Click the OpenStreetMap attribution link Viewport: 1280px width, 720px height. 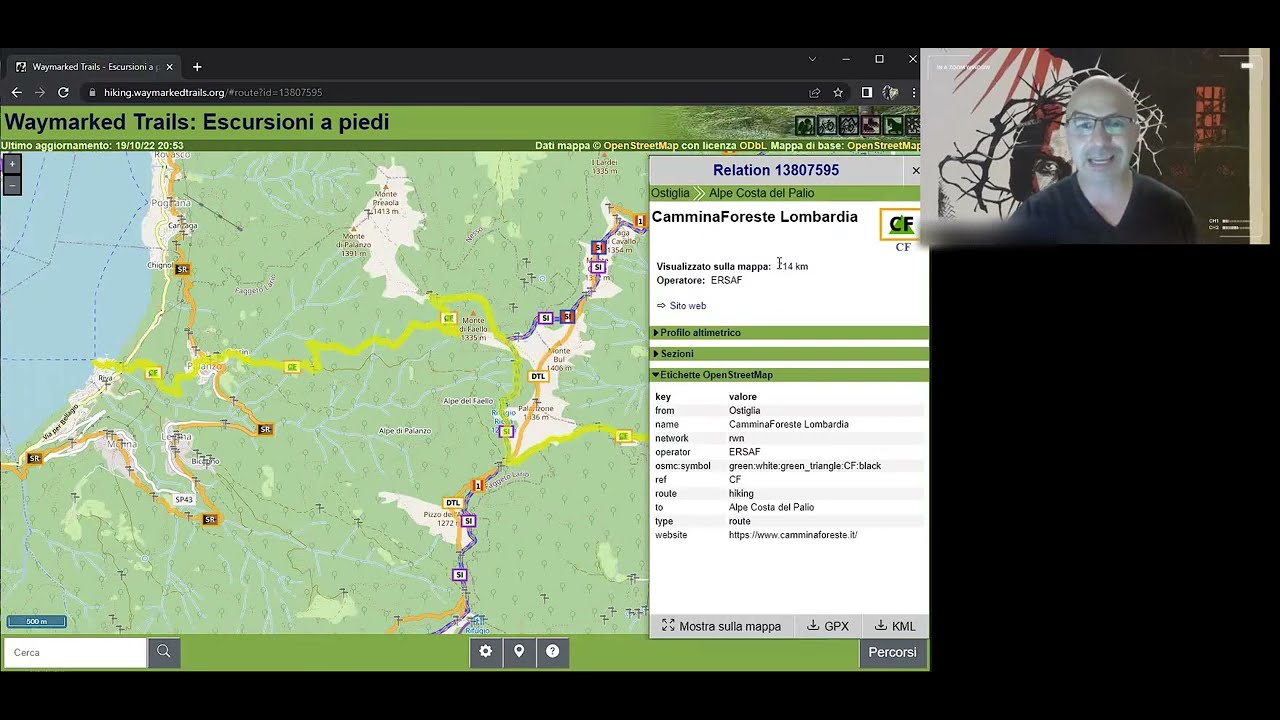[x=639, y=146]
